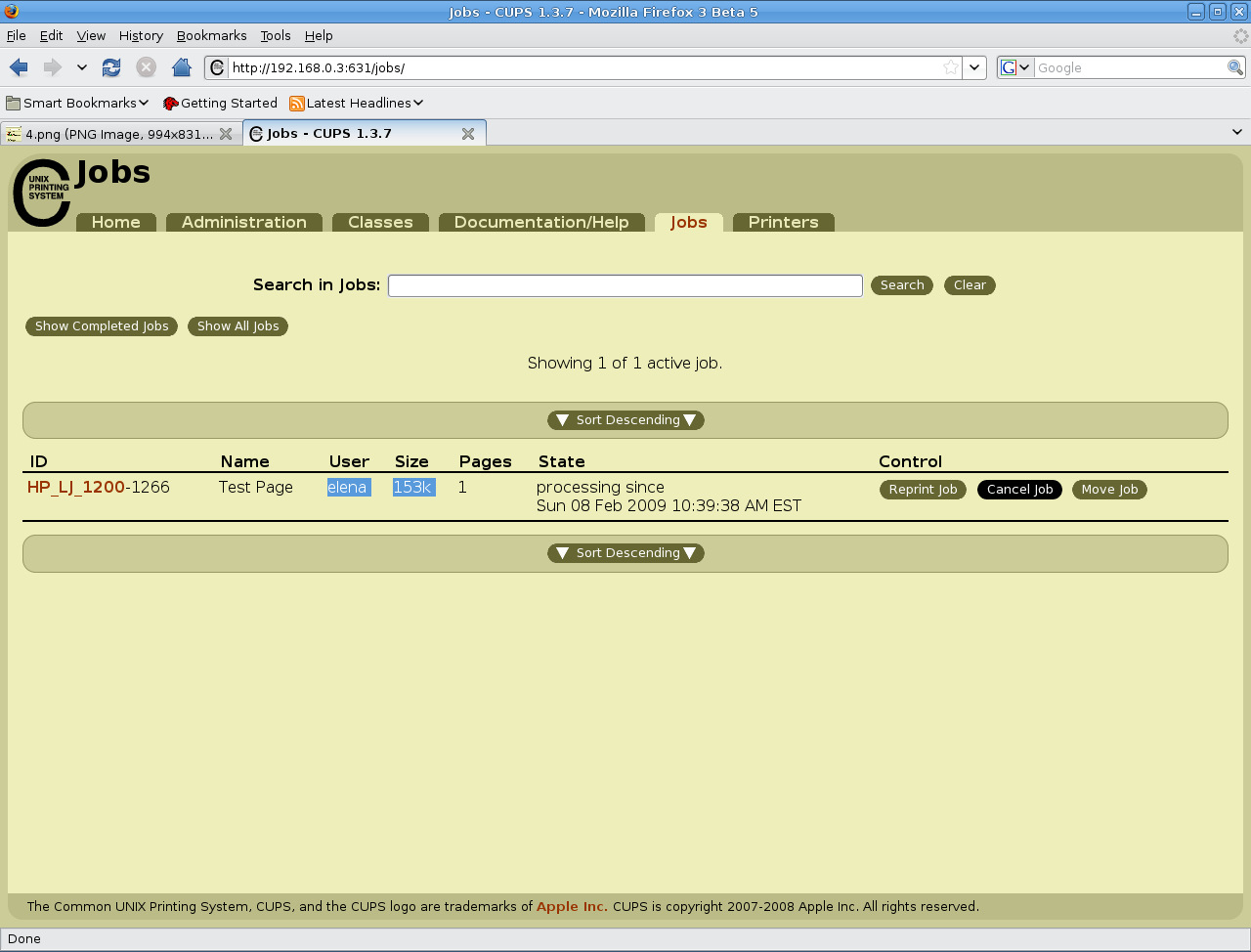
Task: Open the Bookmarks menu
Action: click(211, 35)
